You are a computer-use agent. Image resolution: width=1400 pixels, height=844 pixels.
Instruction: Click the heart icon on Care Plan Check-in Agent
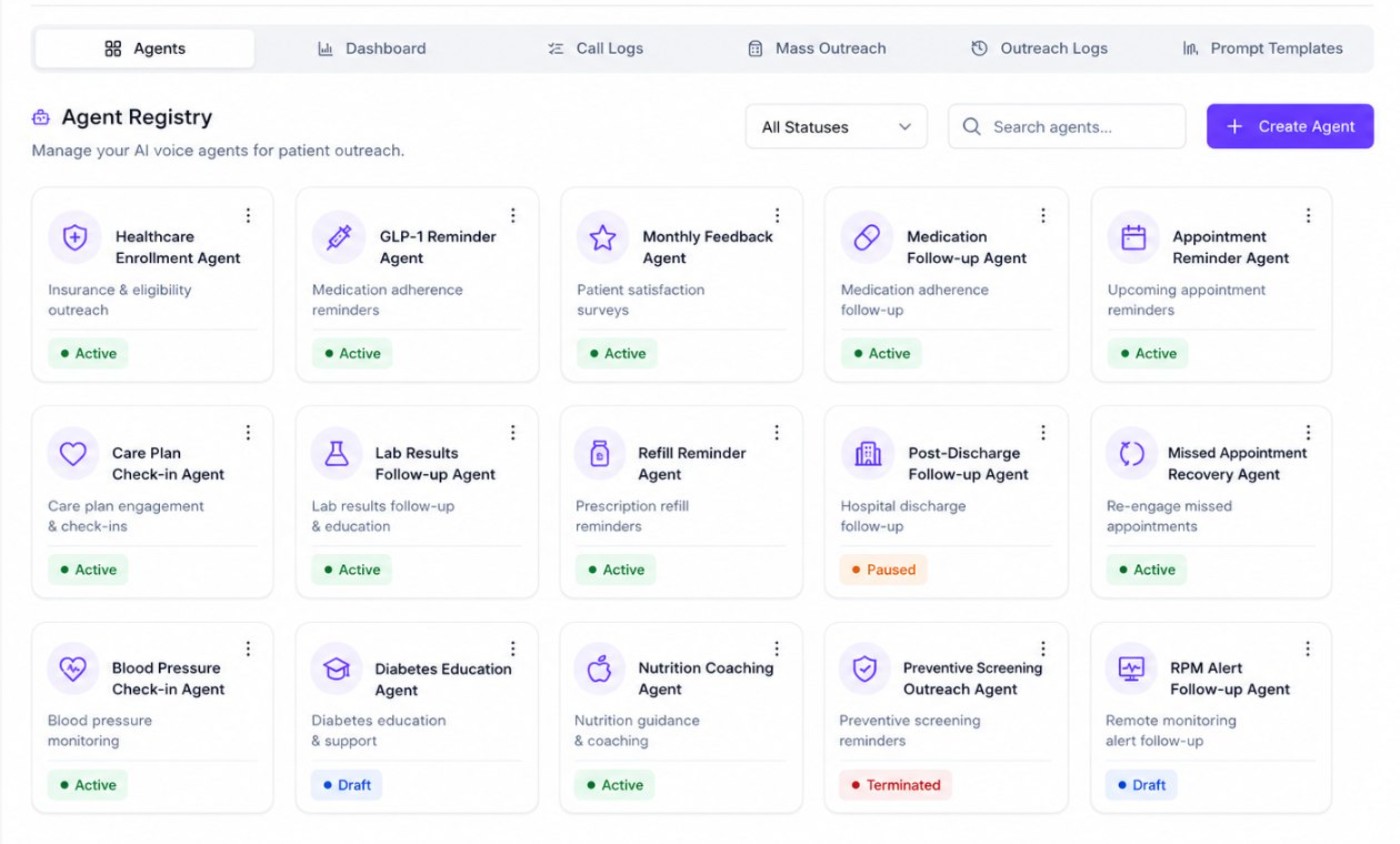click(73, 453)
